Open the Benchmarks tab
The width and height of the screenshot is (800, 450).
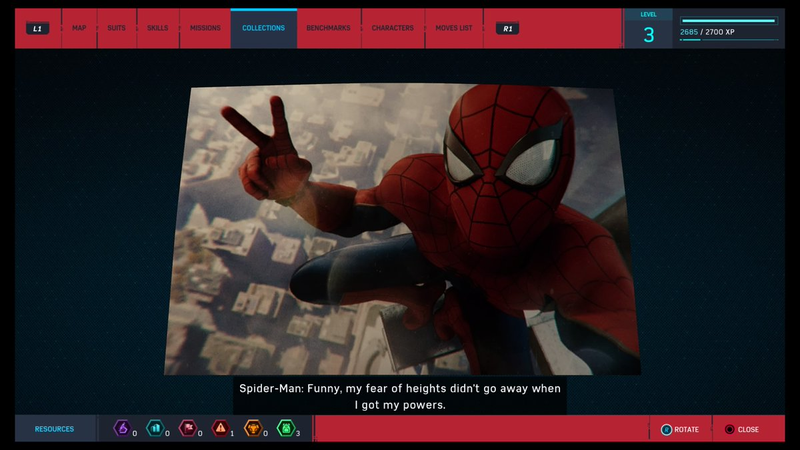(329, 28)
